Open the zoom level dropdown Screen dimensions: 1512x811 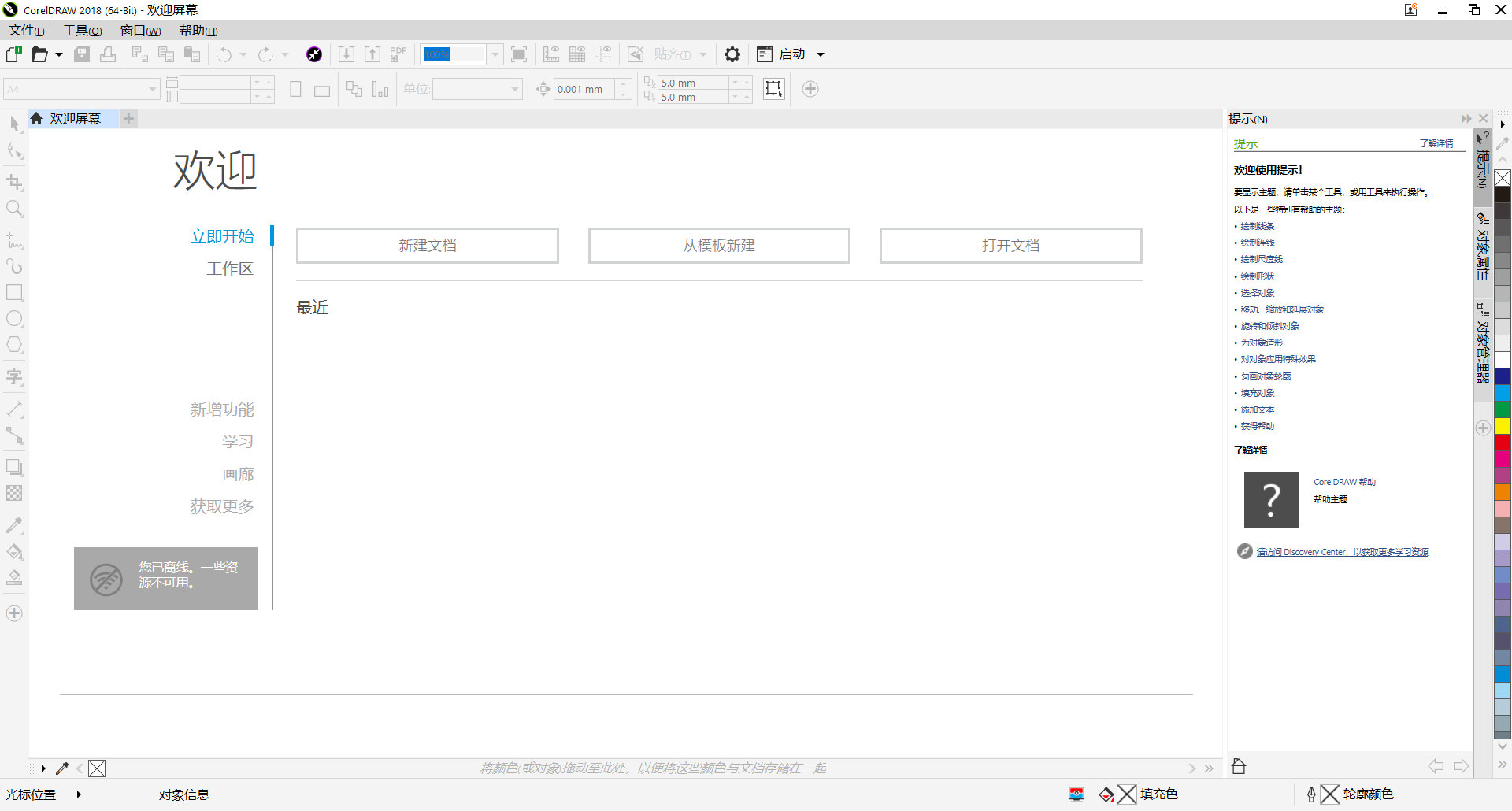495,54
